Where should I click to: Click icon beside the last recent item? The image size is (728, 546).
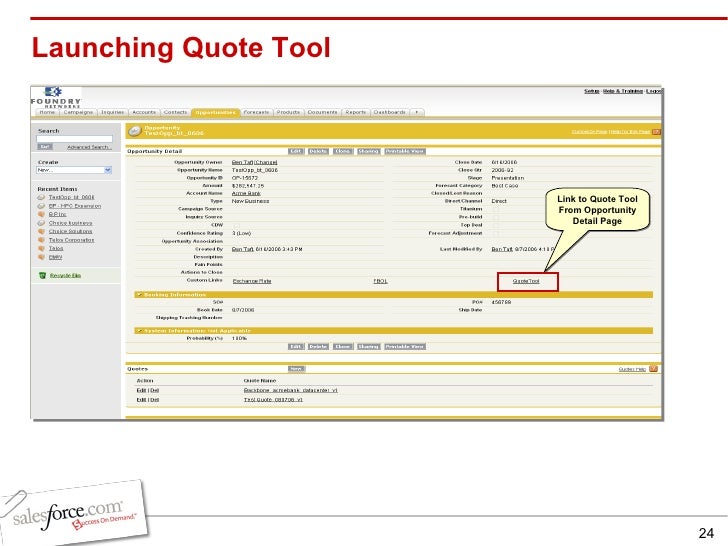[41, 257]
